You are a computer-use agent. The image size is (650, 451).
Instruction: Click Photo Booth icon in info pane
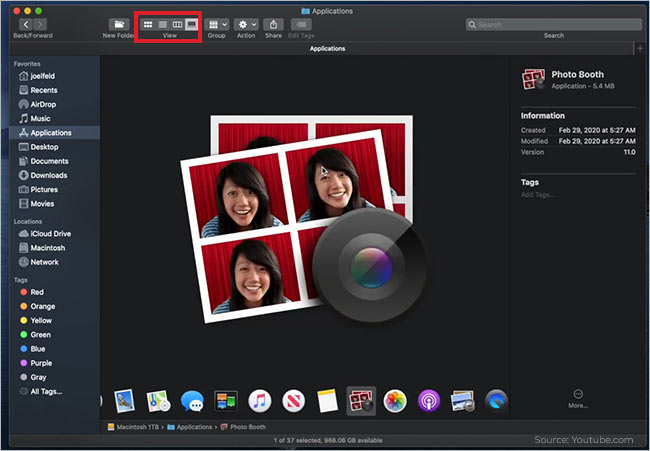pyautogui.click(x=534, y=80)
